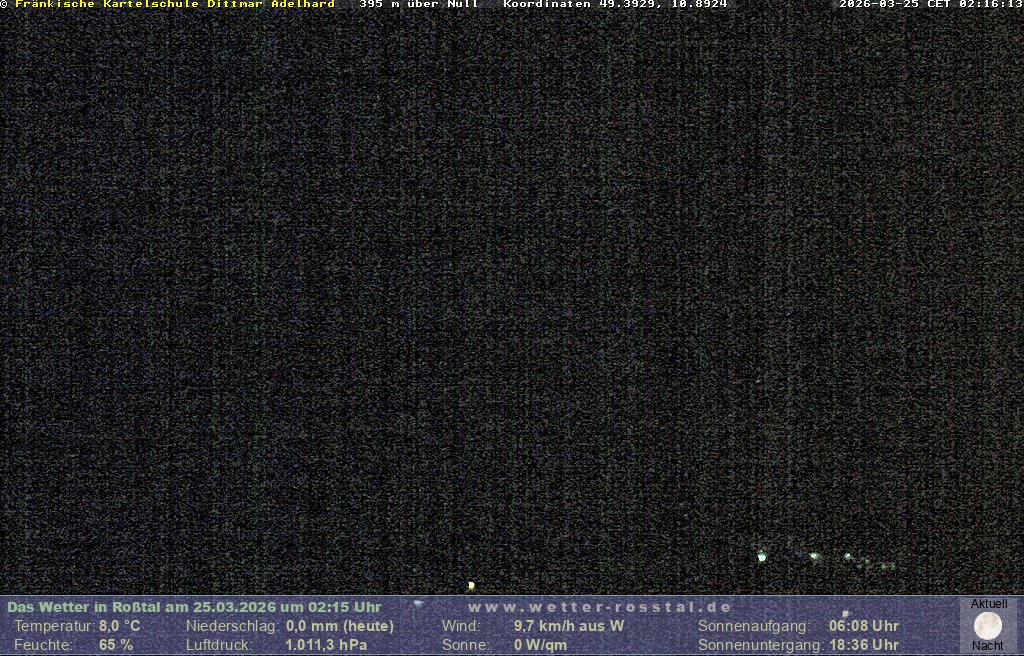Click the brightest green-white light at lower right
1024x656 pixels.
762,557
